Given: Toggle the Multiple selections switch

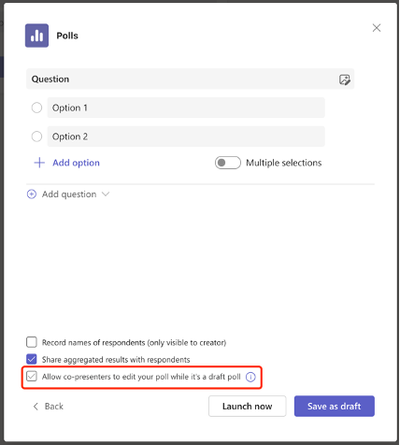Looking at the screenshot, I should coord(228,163).
